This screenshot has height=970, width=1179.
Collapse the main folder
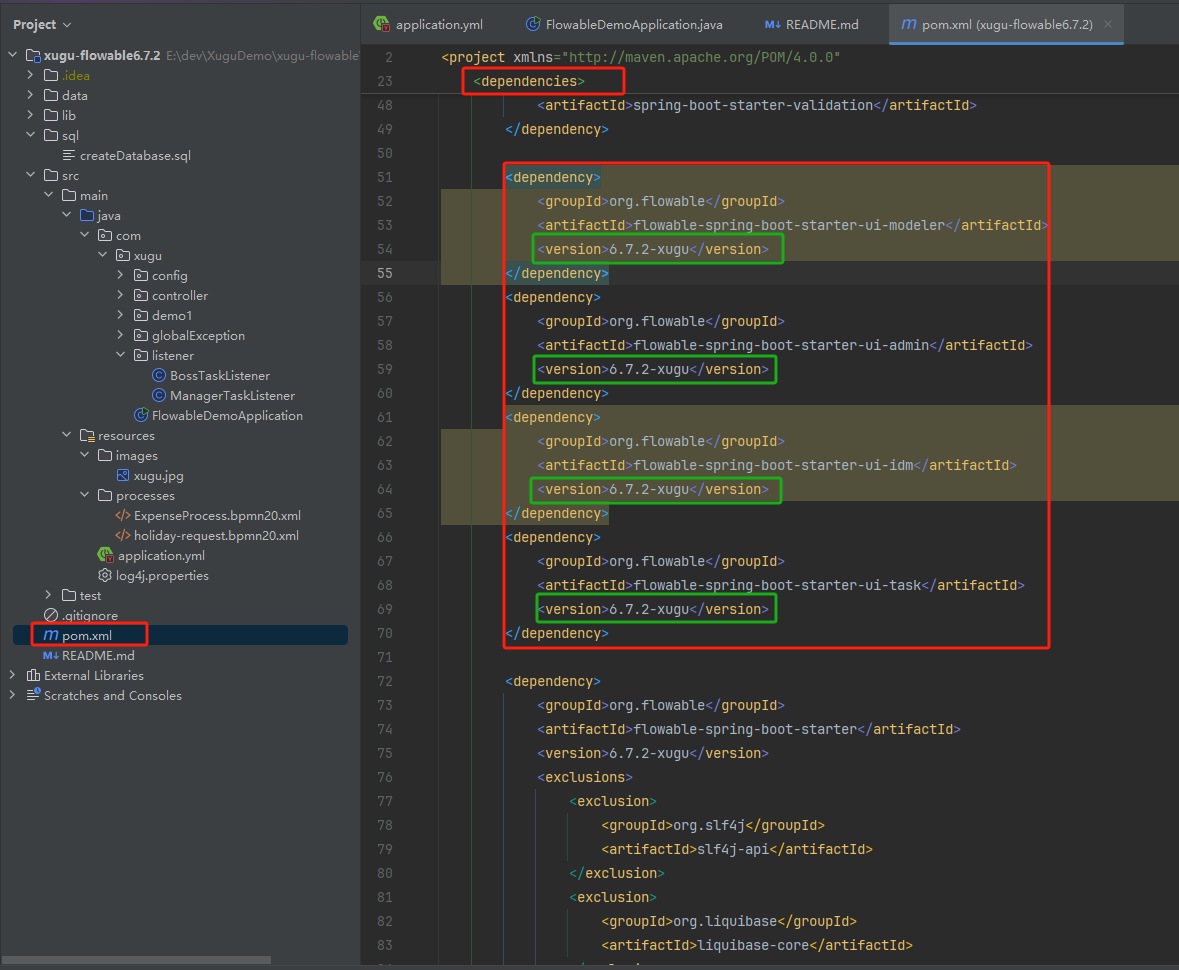(48, 195)
